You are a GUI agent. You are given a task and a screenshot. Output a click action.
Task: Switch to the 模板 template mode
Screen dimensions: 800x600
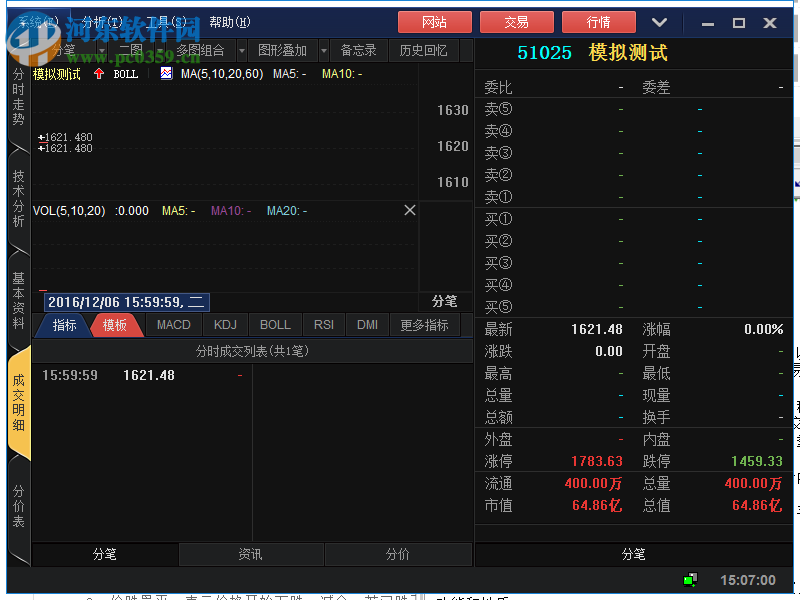coord(117,324)
